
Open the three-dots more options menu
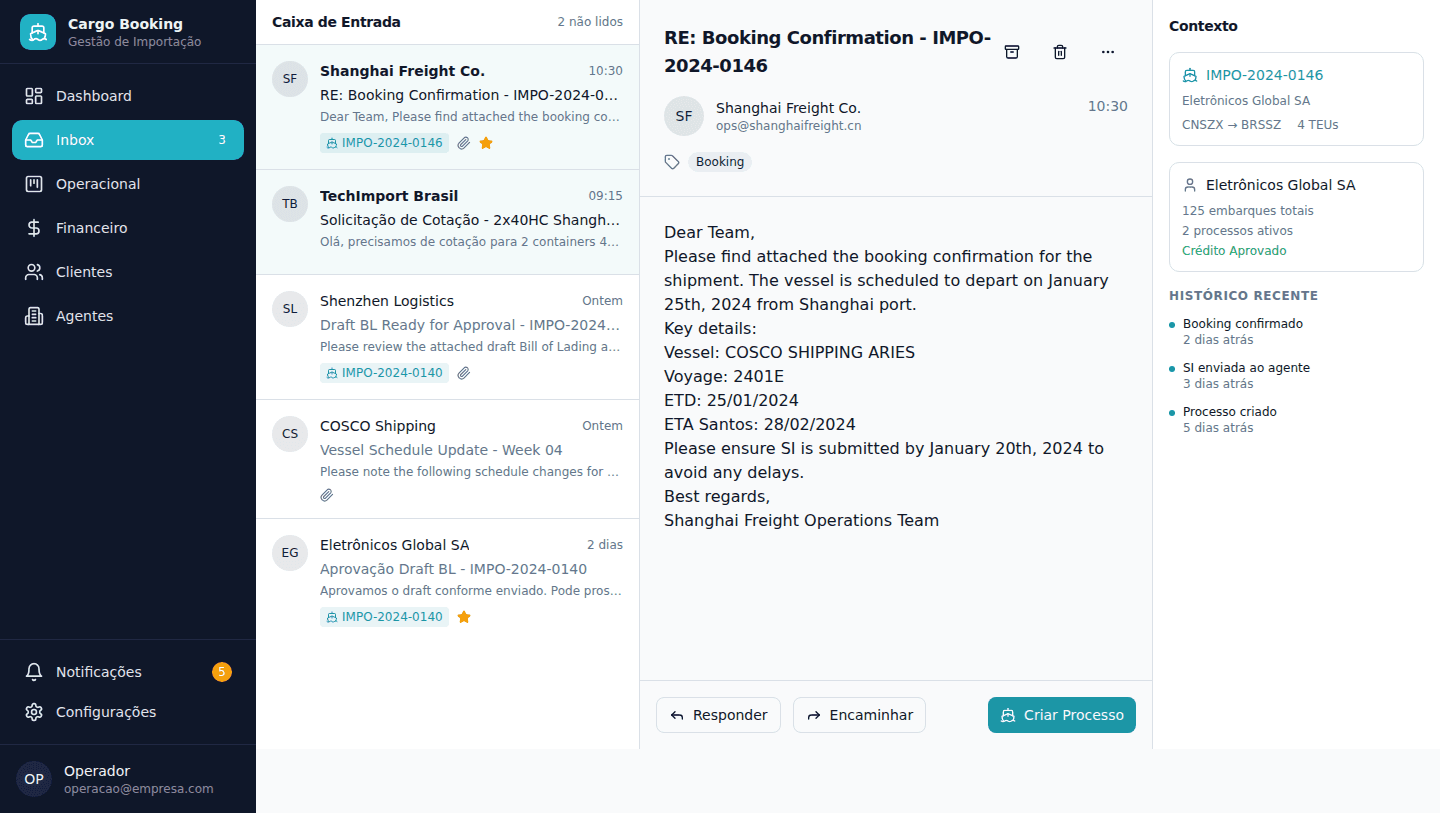(x=1108, y=52)
